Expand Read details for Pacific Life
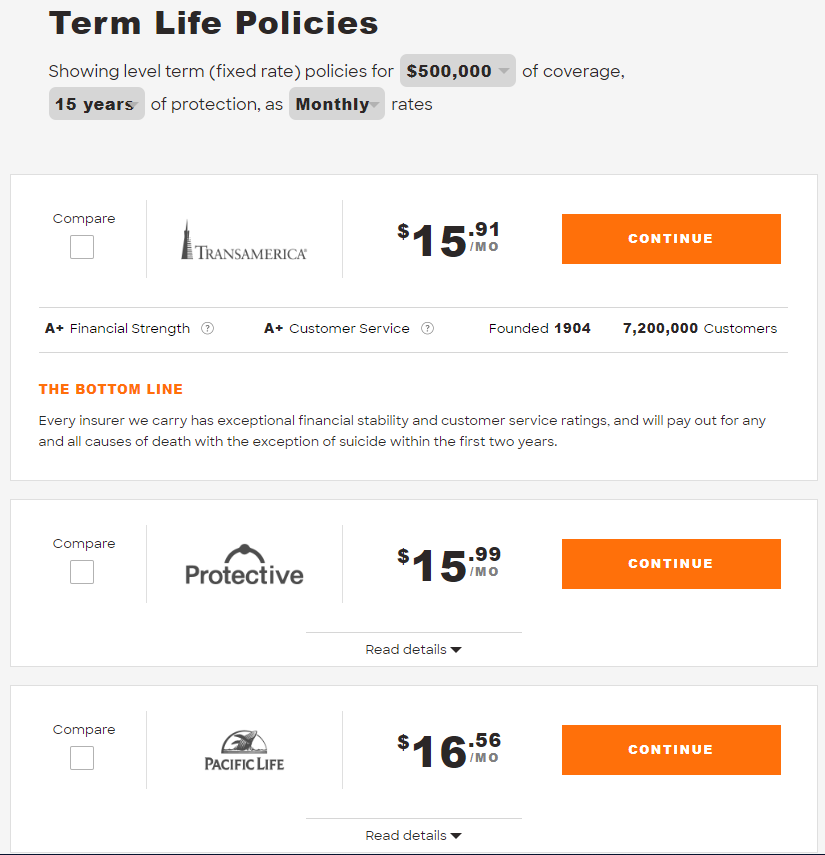This screenshot has height=855, width=825. (x=413, y=835)
